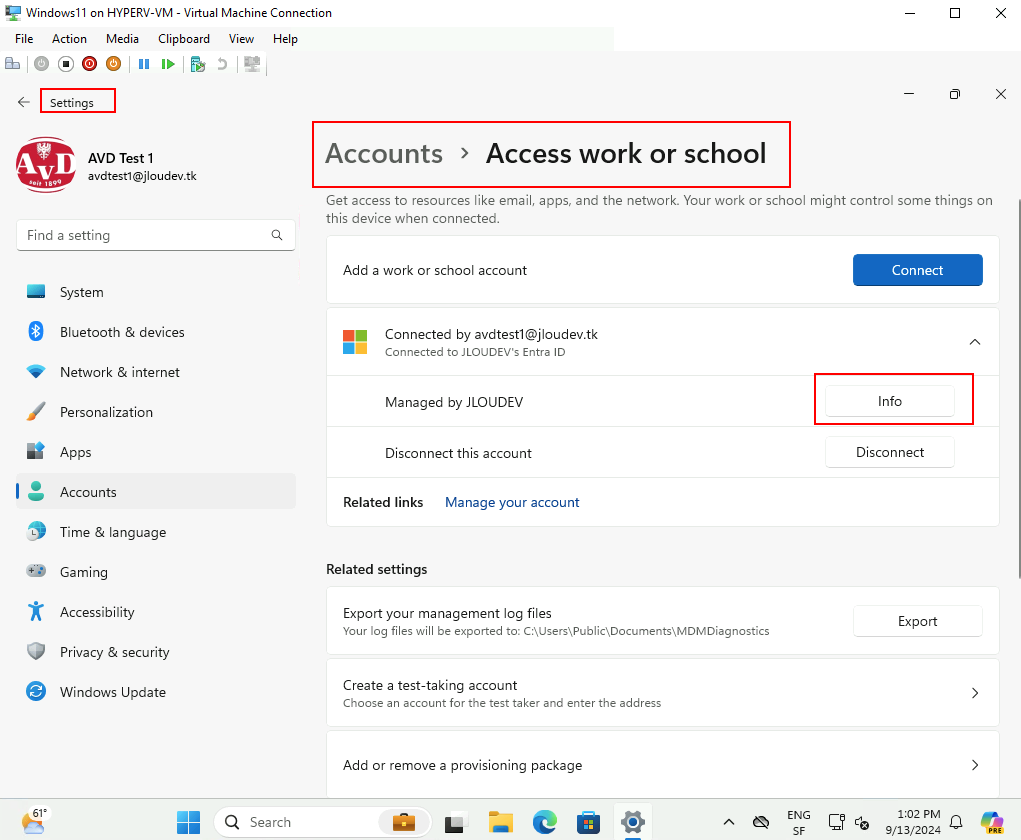1021x840 pixels.
Task: Create a checkpoint with the toolbar icon
Action: click(x=198, y=64)
